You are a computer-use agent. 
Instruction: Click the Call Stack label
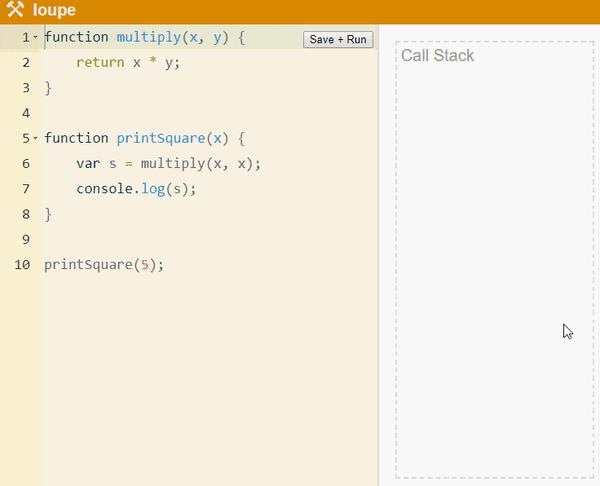point(437,55)
